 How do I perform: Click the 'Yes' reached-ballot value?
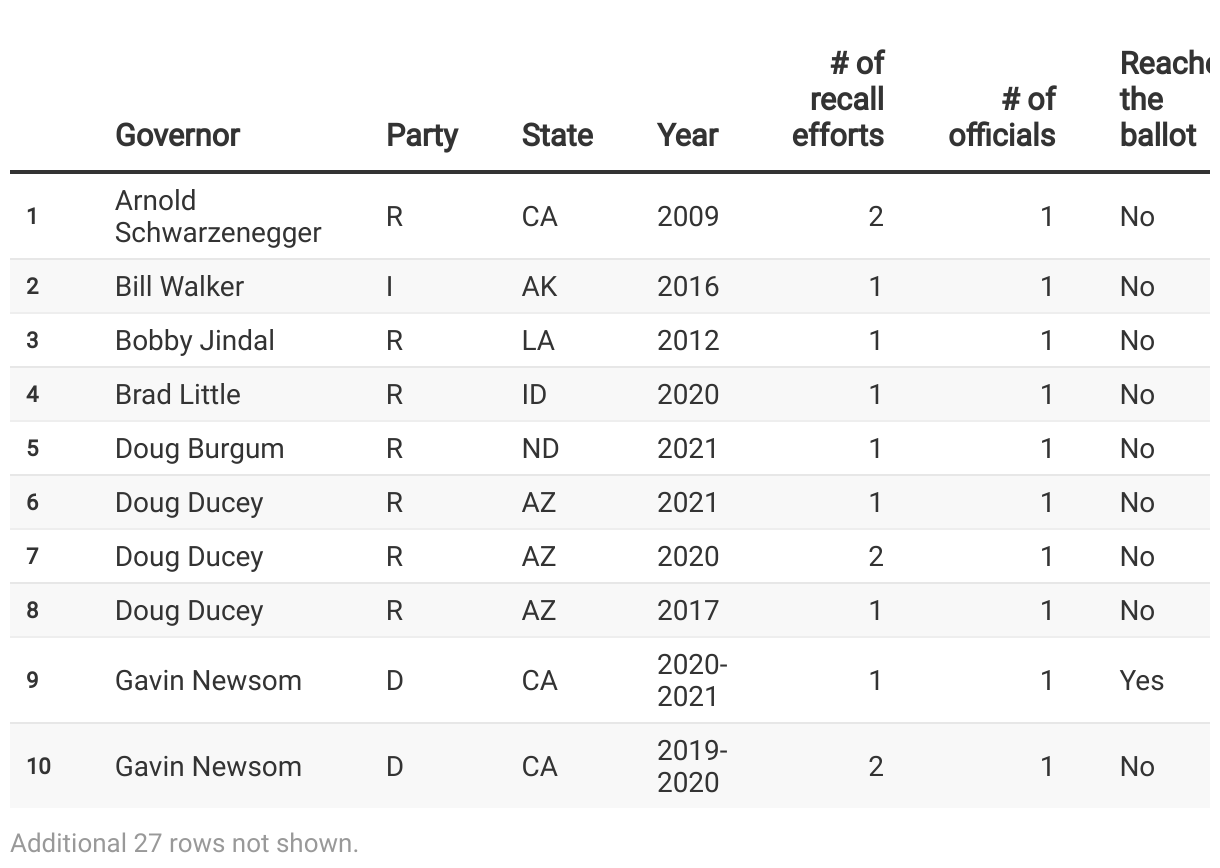tap(1141, 681)
